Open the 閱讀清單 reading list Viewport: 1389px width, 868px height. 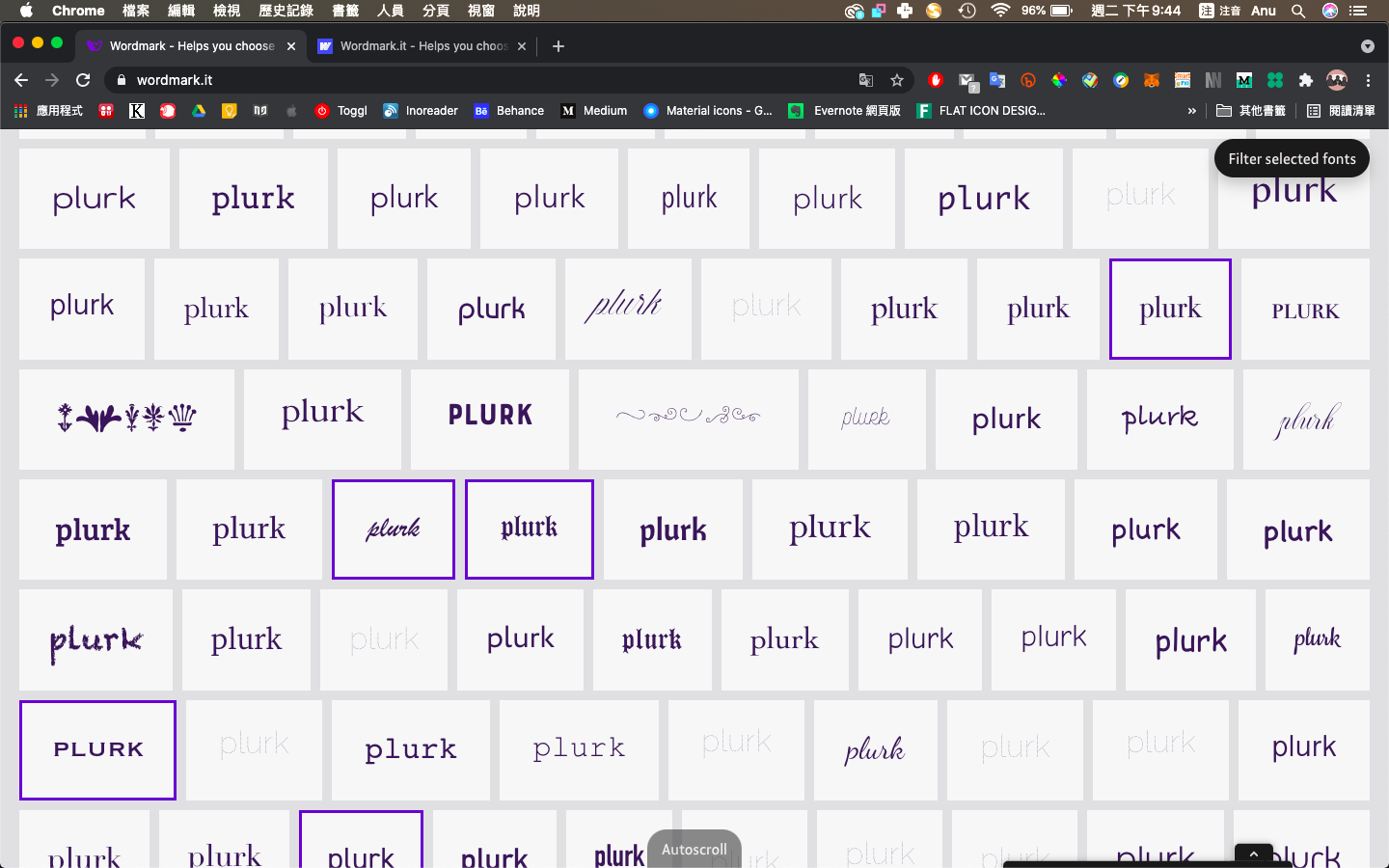click(1341, 111)
